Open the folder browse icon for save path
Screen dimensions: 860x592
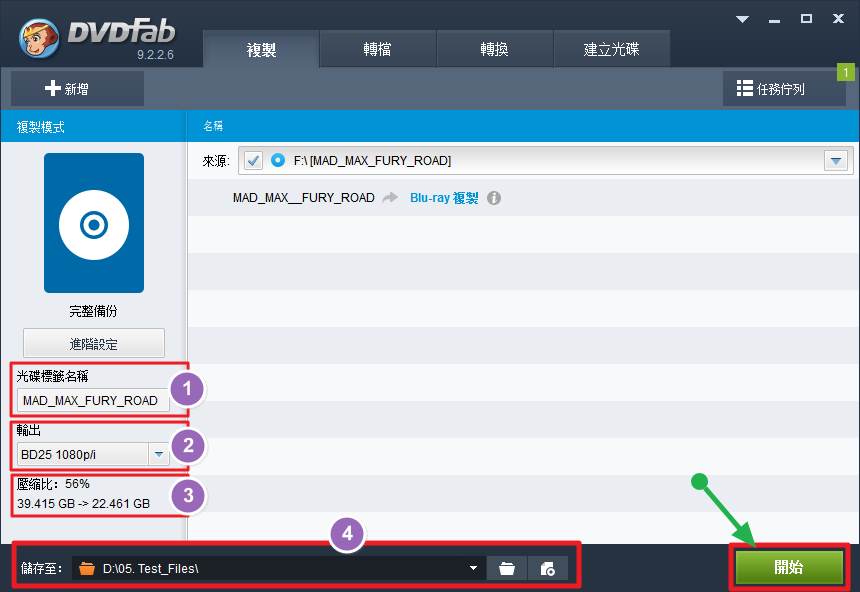click(x=507, y=568)
